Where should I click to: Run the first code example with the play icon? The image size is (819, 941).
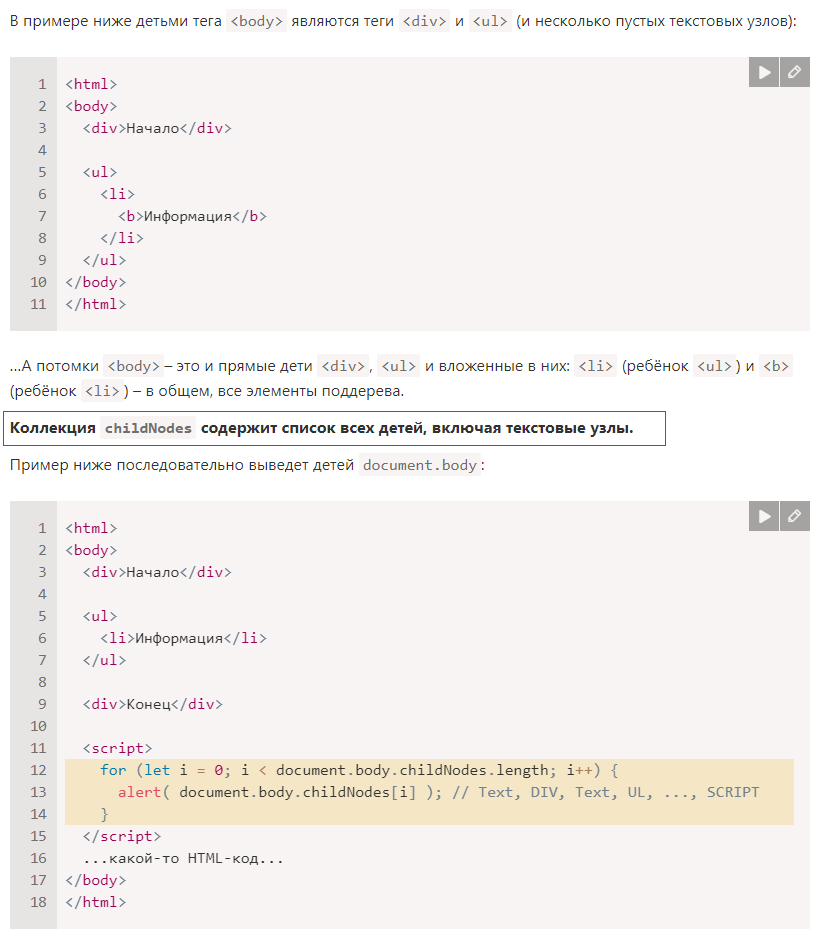pyautogui.click(x=764, y=73)
